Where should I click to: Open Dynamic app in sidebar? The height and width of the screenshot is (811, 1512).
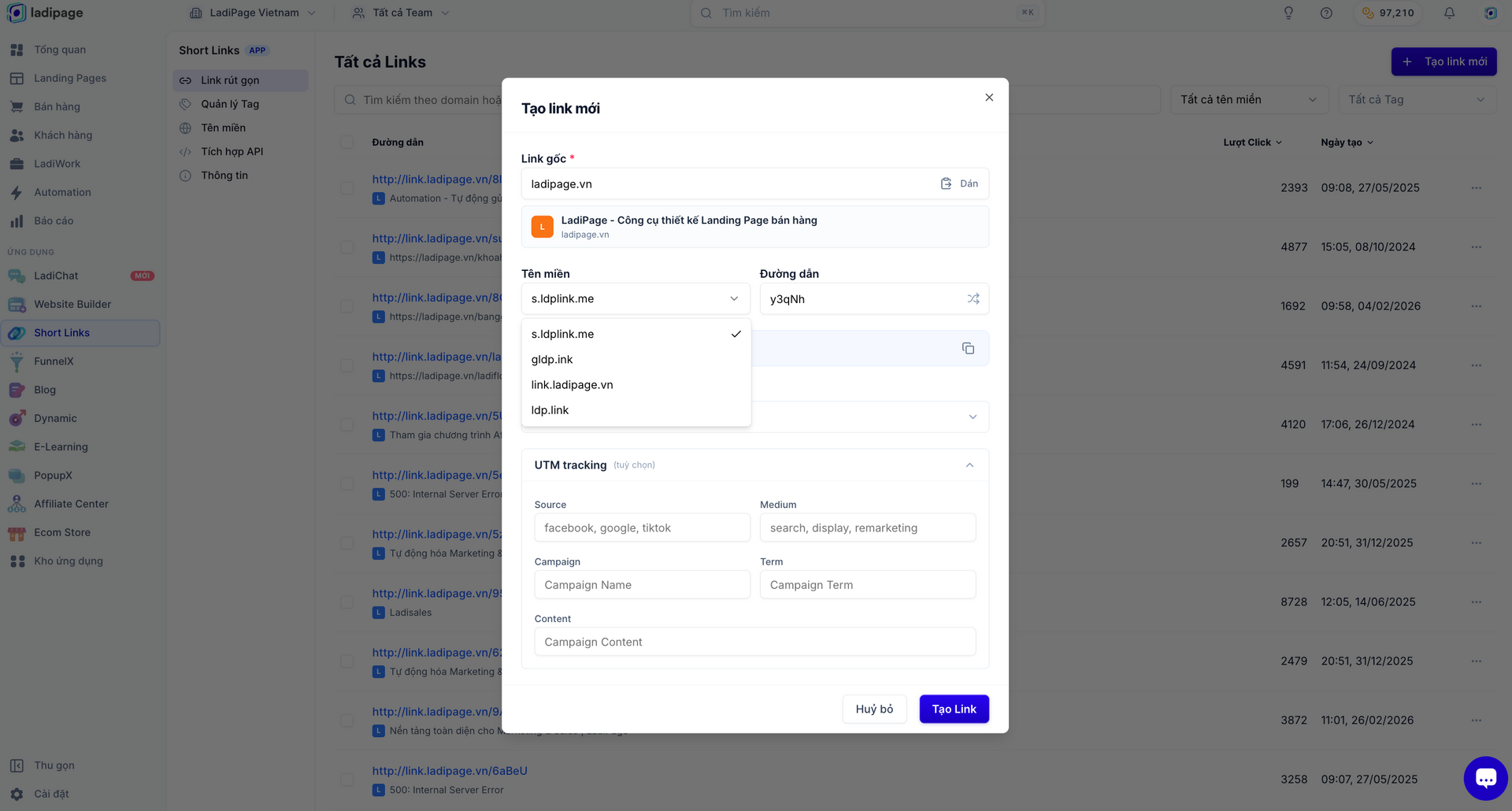(55, 418)
